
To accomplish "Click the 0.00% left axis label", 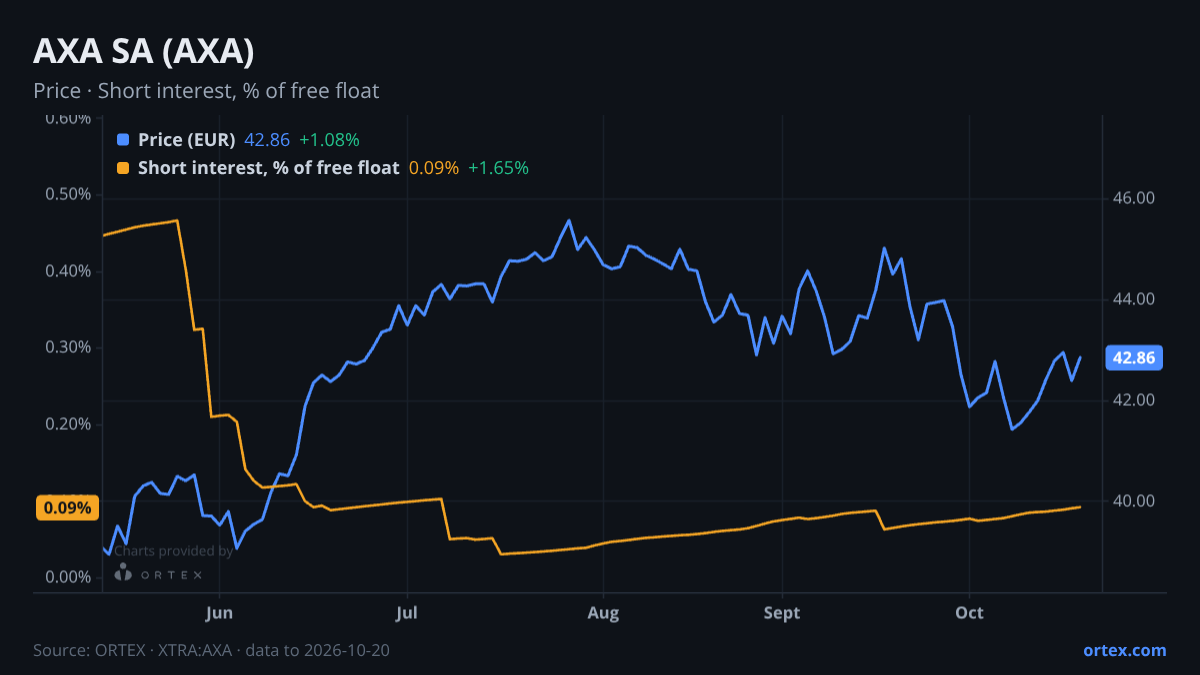I will pyautogui.click(x=68, y=577).
